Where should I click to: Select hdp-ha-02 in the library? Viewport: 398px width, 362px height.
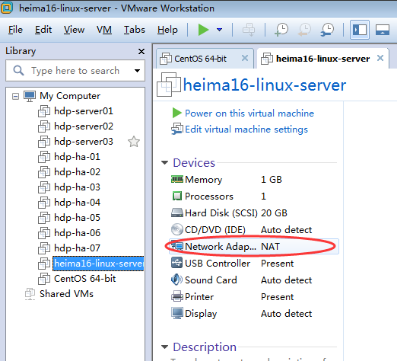pos(77,172)
